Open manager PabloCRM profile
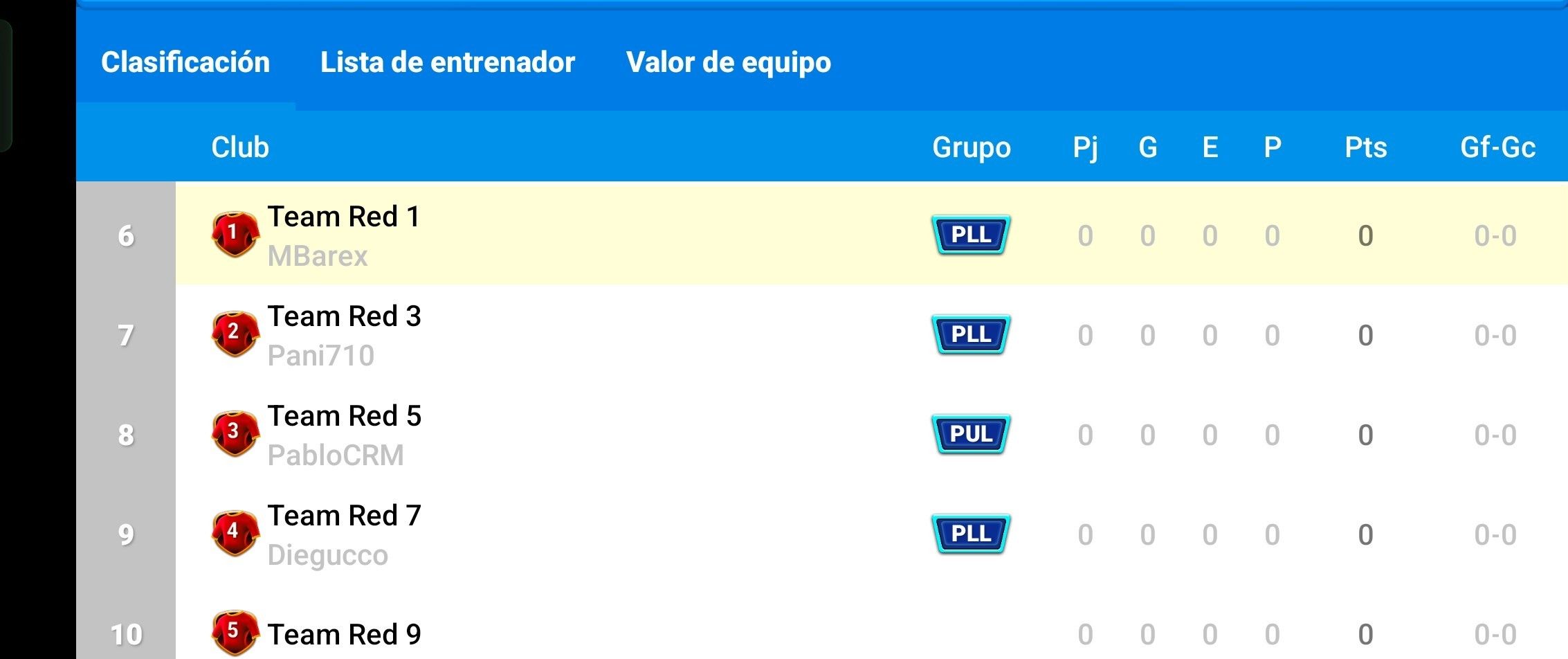Viewport: 1568px width, 659px height. (x=336, y=455)
